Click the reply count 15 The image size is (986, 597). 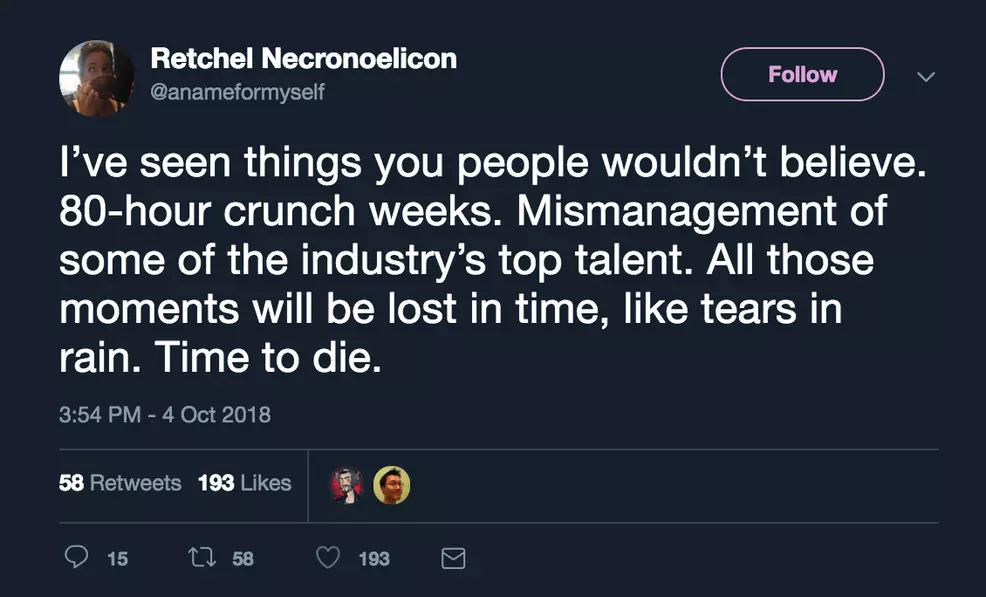[117, 559]
